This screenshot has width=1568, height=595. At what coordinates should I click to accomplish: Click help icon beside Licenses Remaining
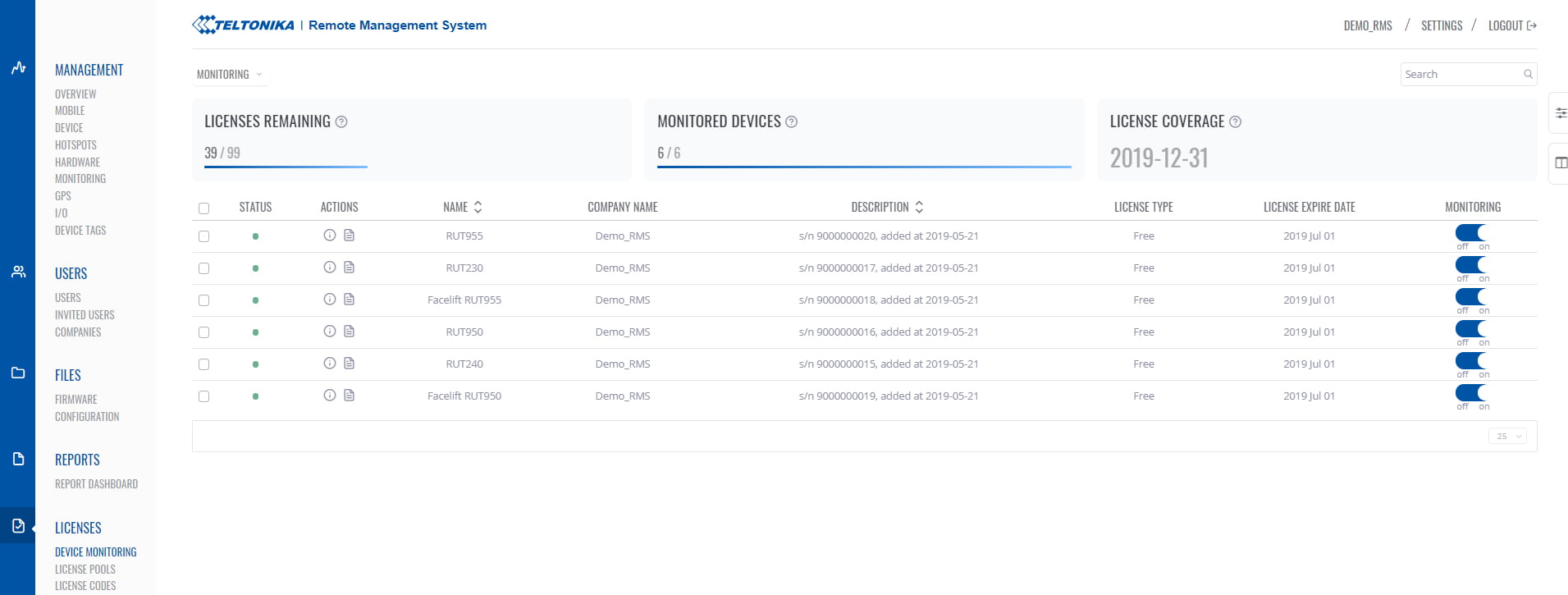coord(341,122)
